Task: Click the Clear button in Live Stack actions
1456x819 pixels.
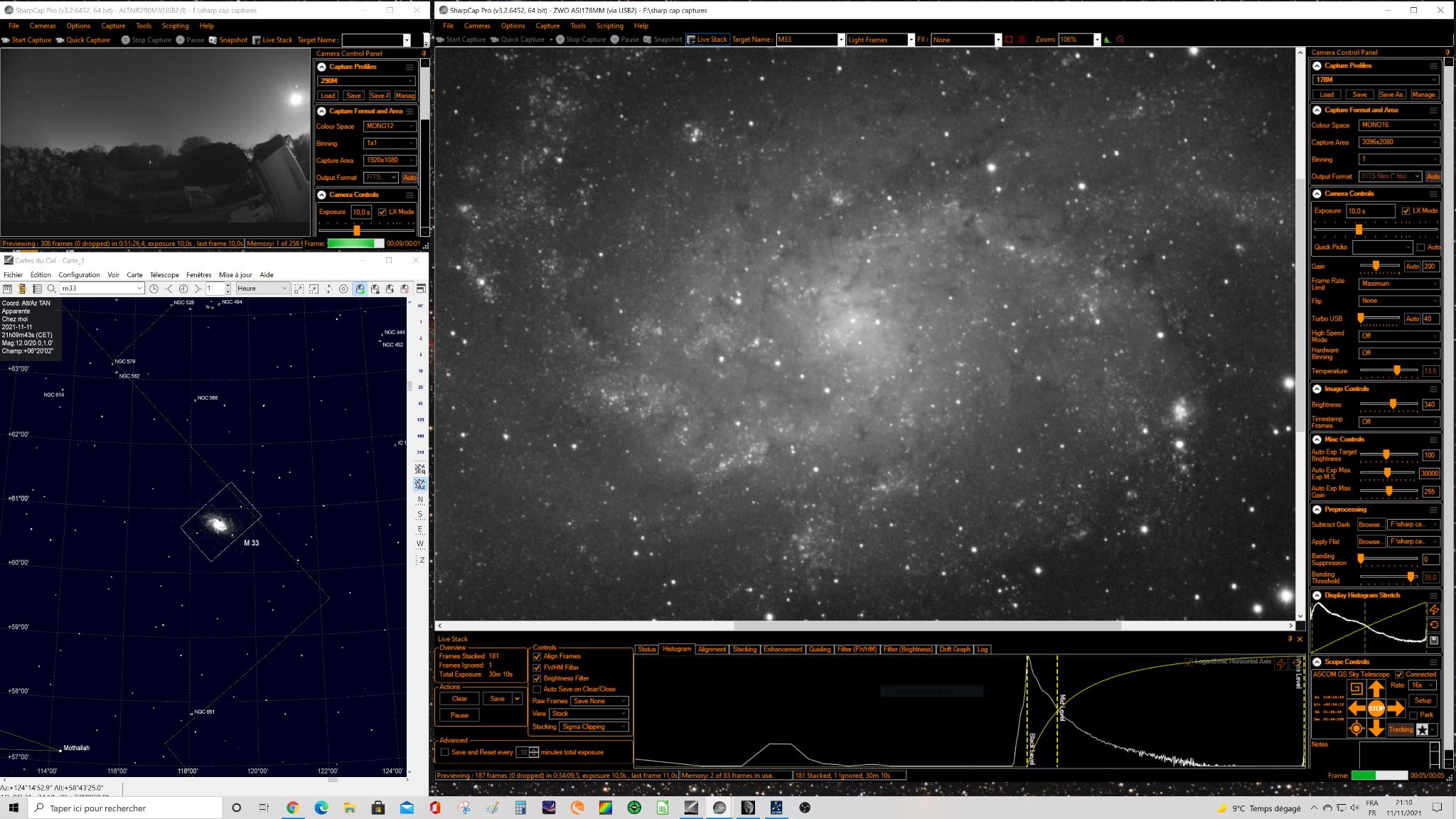Action: 459,699
